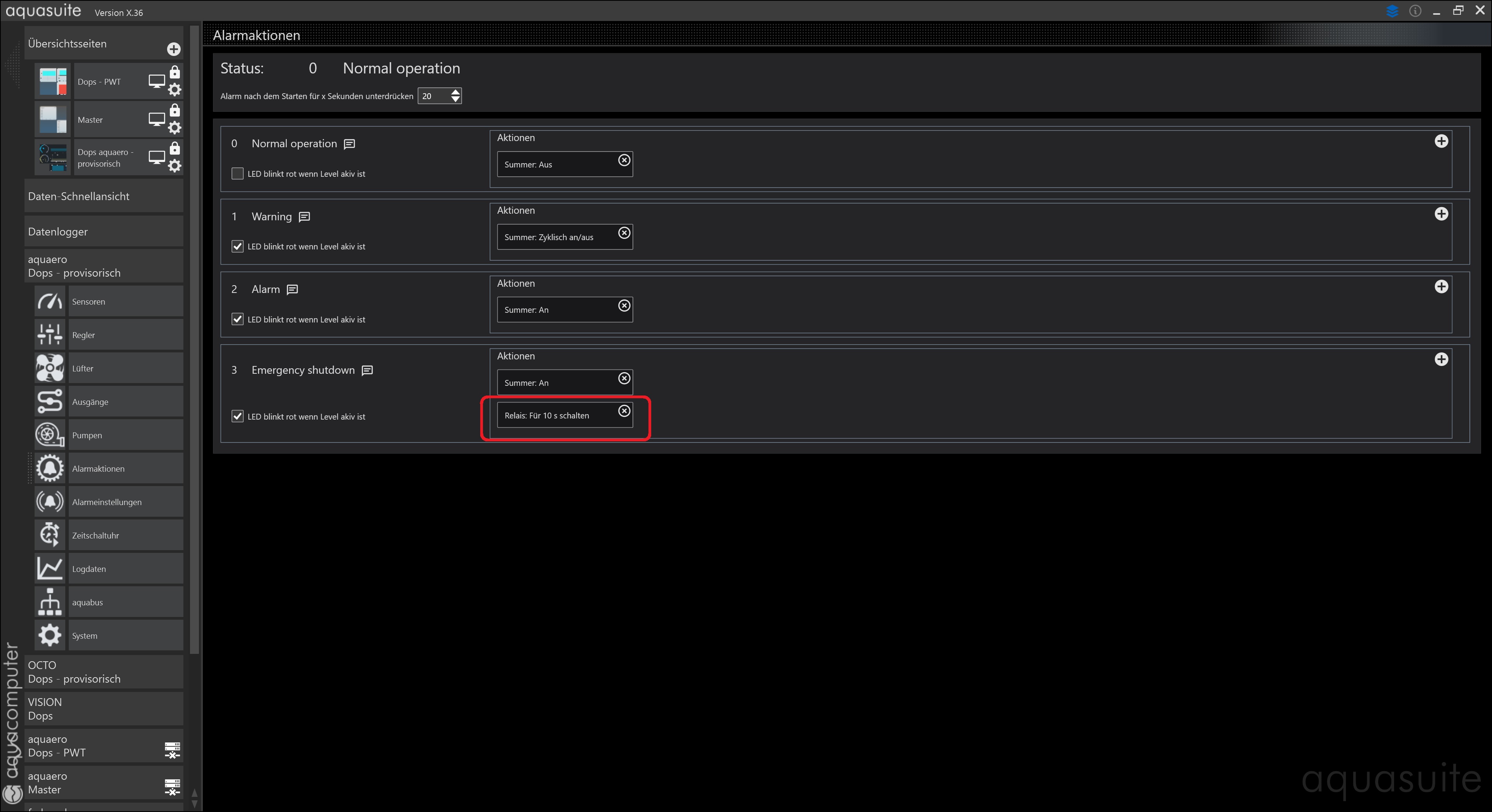Enable LED blink for Normal operation
Screen dimensions: 1492x812
coord(237,174)
